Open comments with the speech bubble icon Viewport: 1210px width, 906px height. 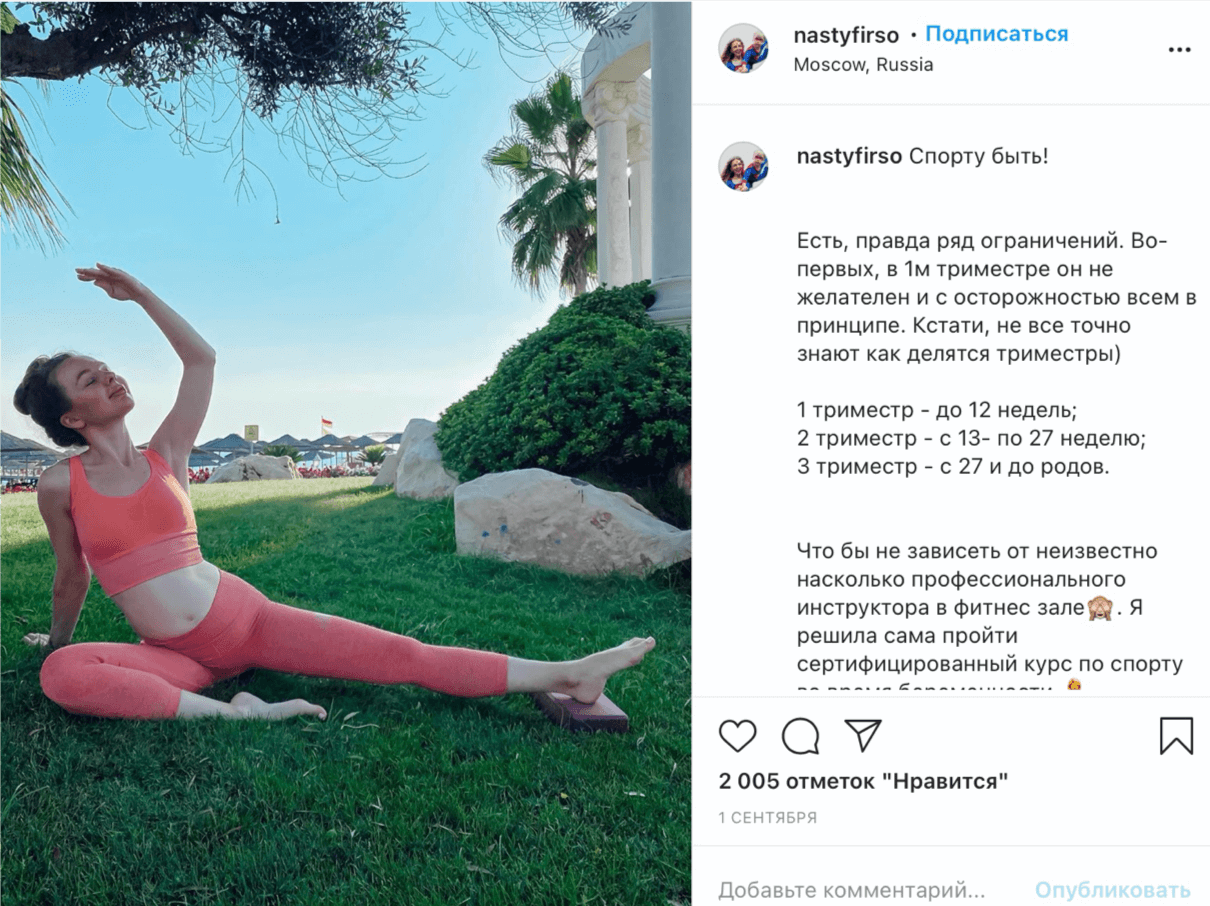(801, 736)
